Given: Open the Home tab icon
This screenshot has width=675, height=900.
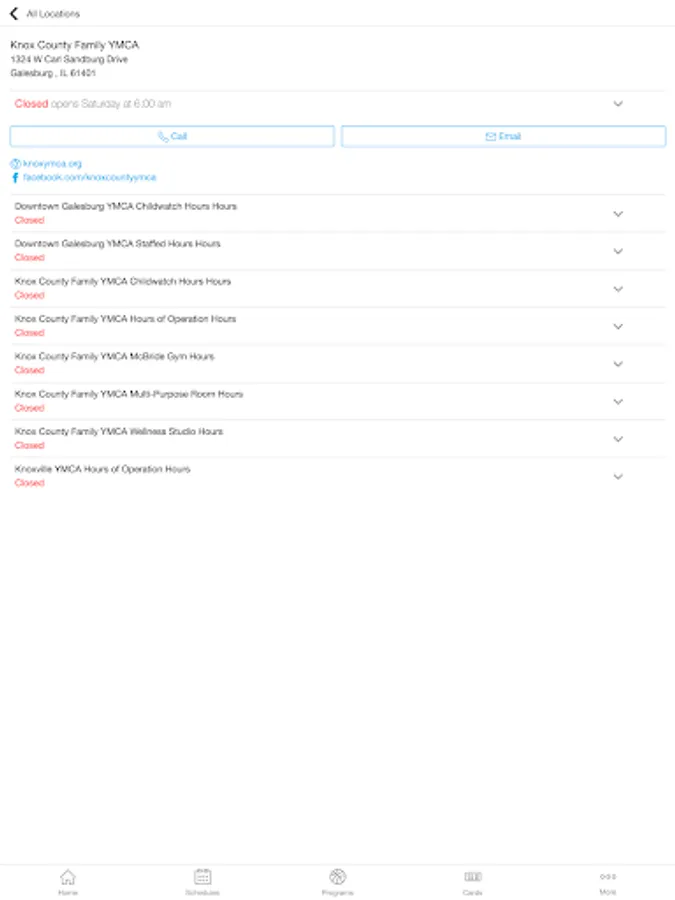Looking at the screenshot, I should tap(68, 876).
